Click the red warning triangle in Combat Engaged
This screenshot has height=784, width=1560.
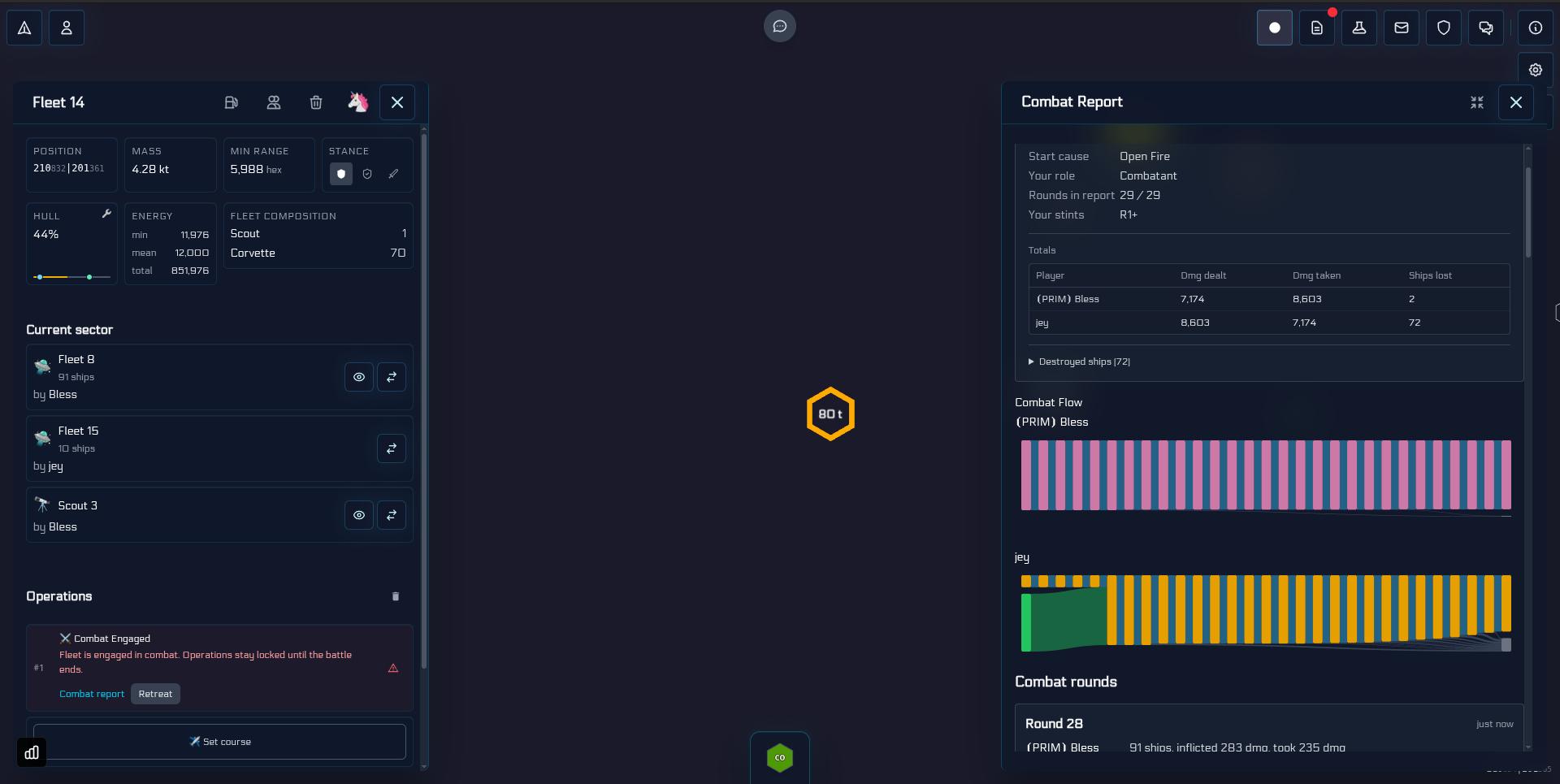(393, 668)
